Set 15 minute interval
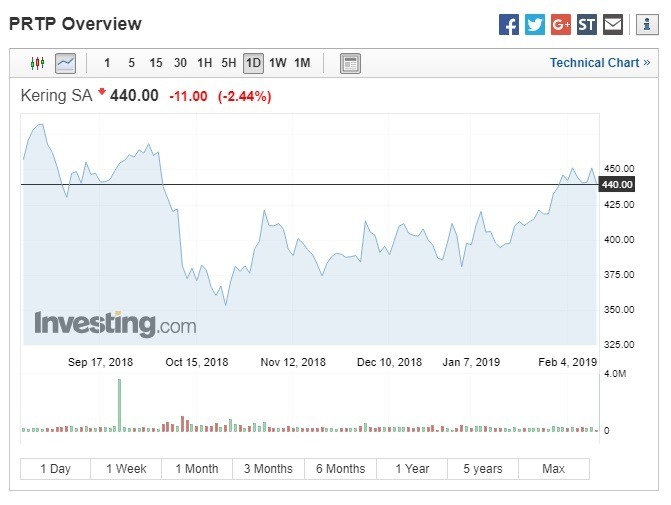Viewport: 671px width, 505px height. [156, 63]
